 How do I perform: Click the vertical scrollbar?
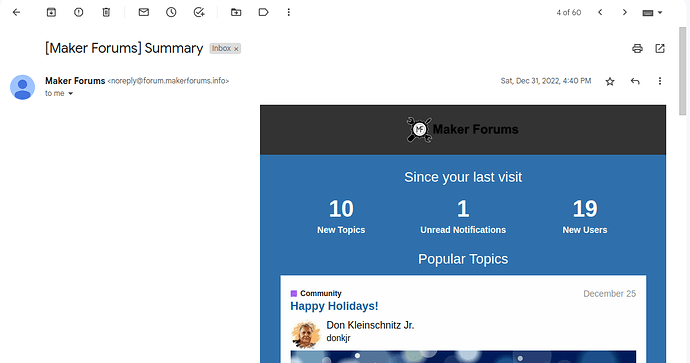point(683,70)
